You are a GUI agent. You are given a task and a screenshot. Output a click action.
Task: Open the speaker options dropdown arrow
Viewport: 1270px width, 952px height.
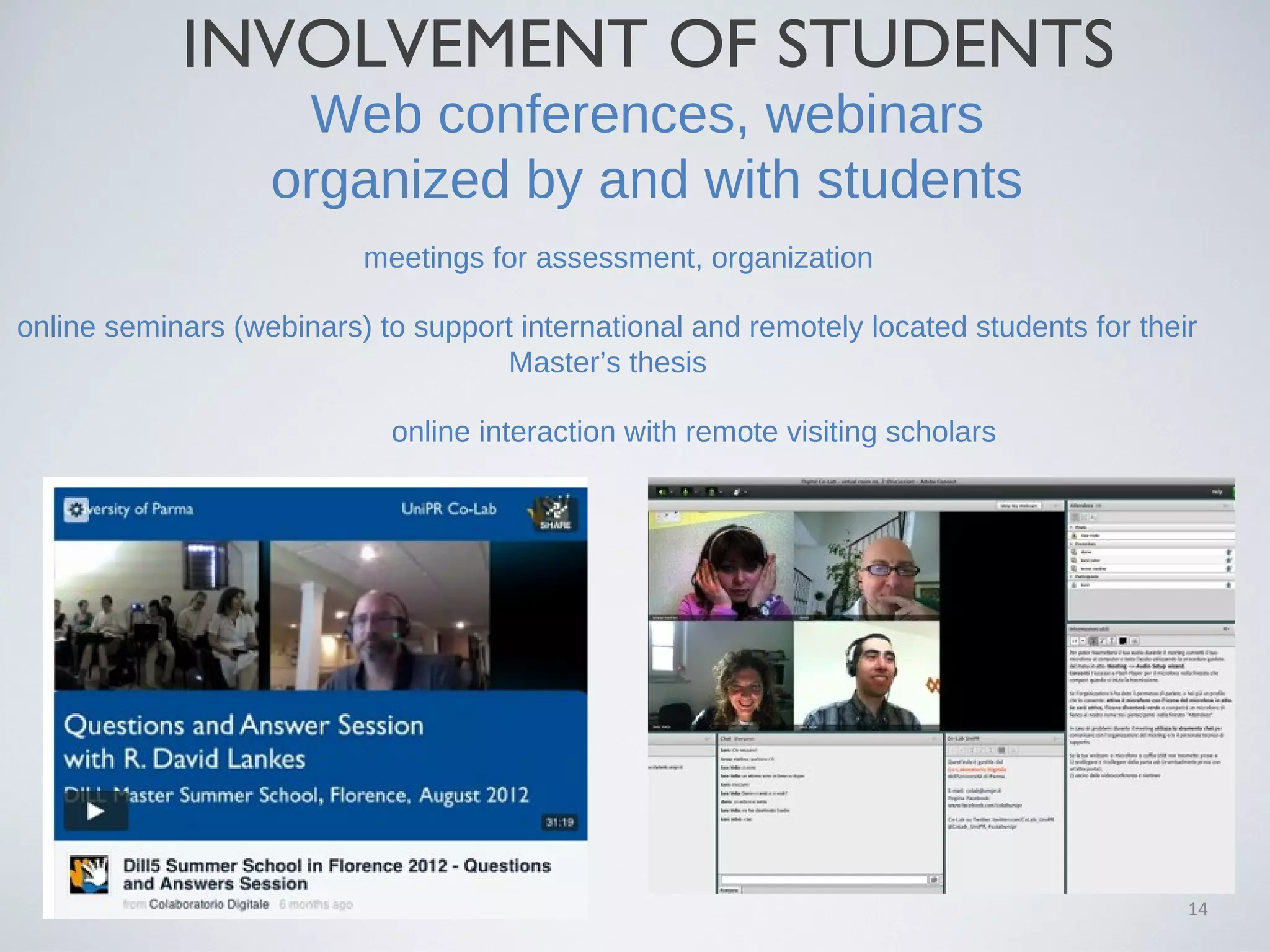pyautogui.click(x=672, y=492)
